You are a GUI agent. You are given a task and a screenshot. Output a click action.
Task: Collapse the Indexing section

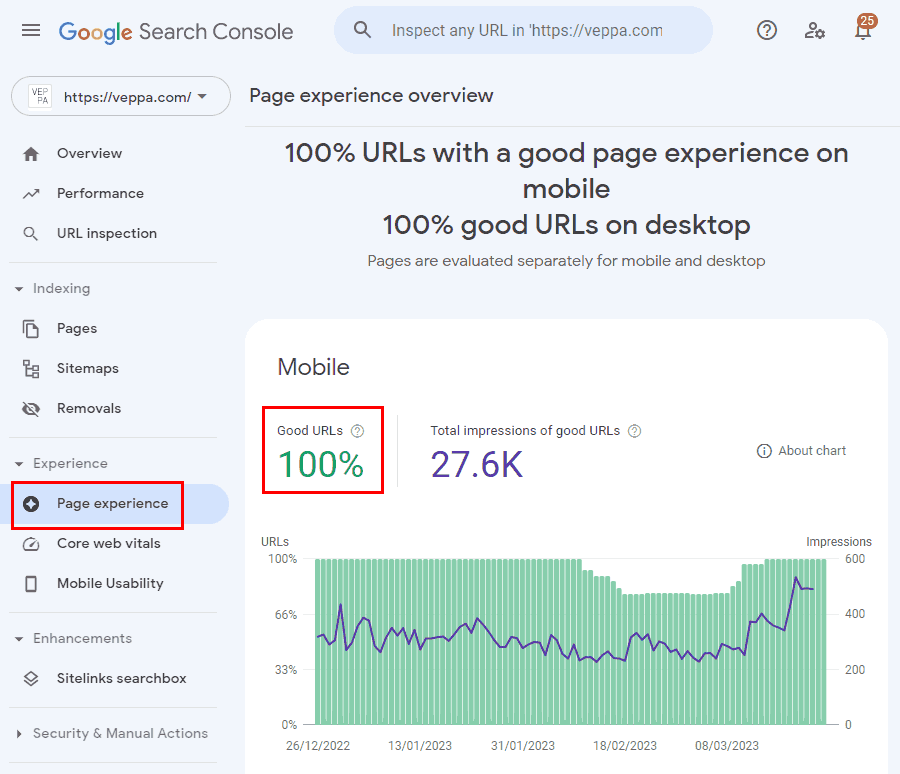click(19, 289)
